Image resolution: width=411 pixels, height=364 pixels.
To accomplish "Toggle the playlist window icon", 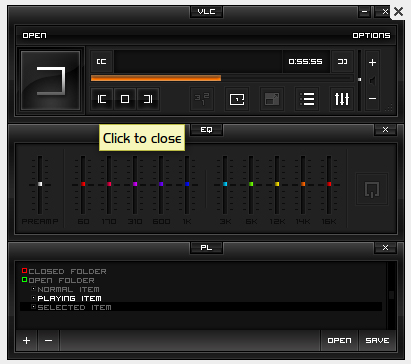I will [307, 99].
